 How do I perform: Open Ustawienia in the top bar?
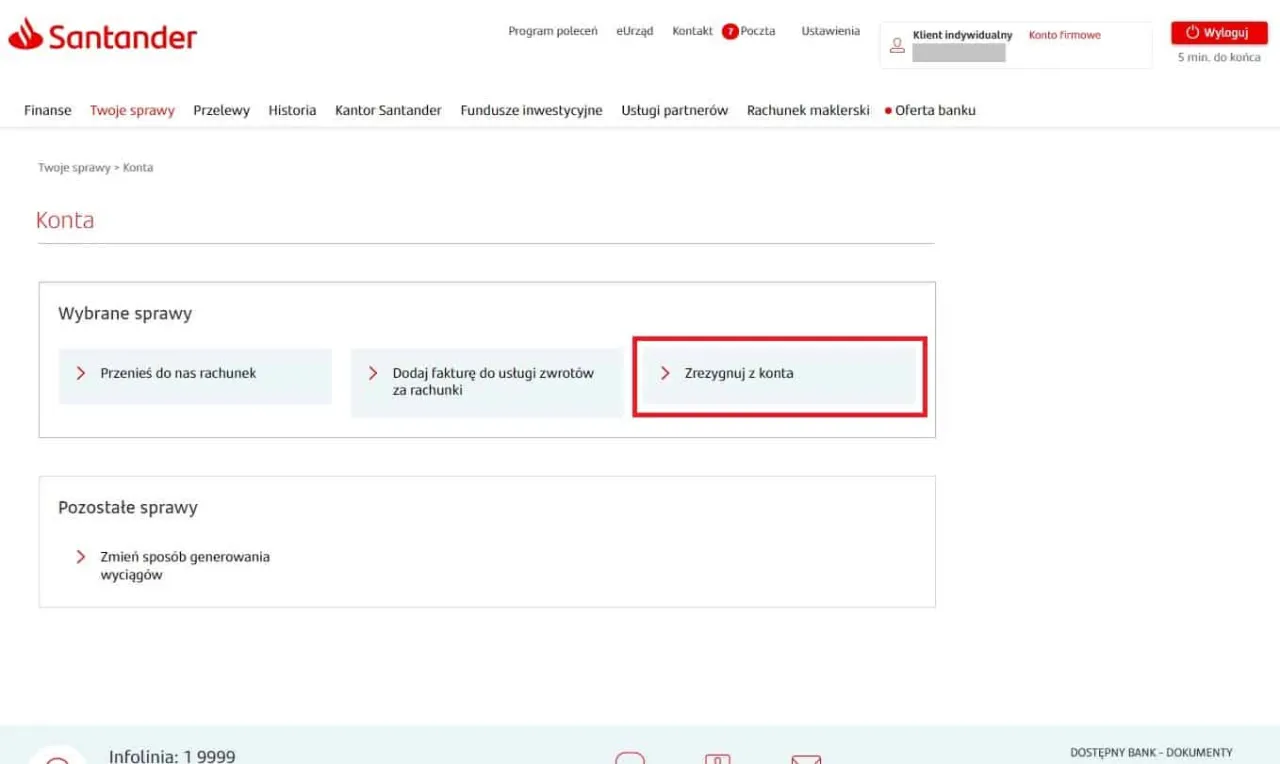click(830, 31)
